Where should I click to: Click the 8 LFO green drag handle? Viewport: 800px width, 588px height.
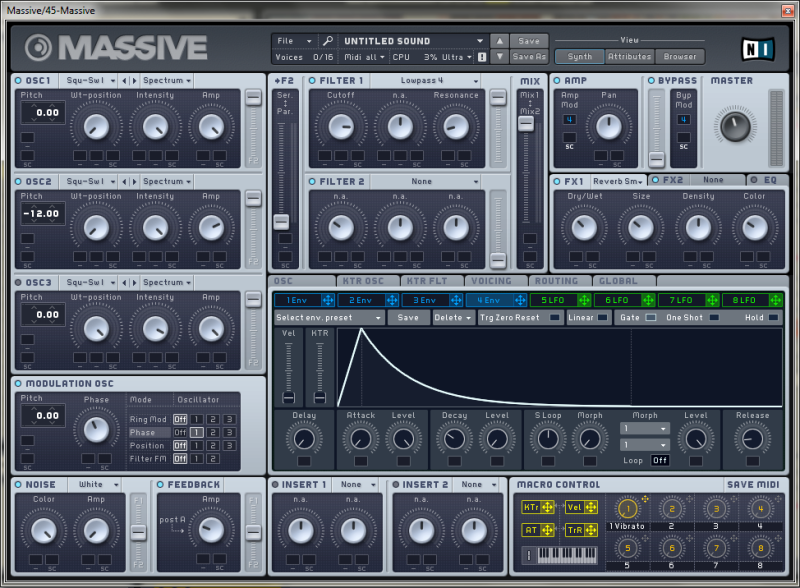776,300
